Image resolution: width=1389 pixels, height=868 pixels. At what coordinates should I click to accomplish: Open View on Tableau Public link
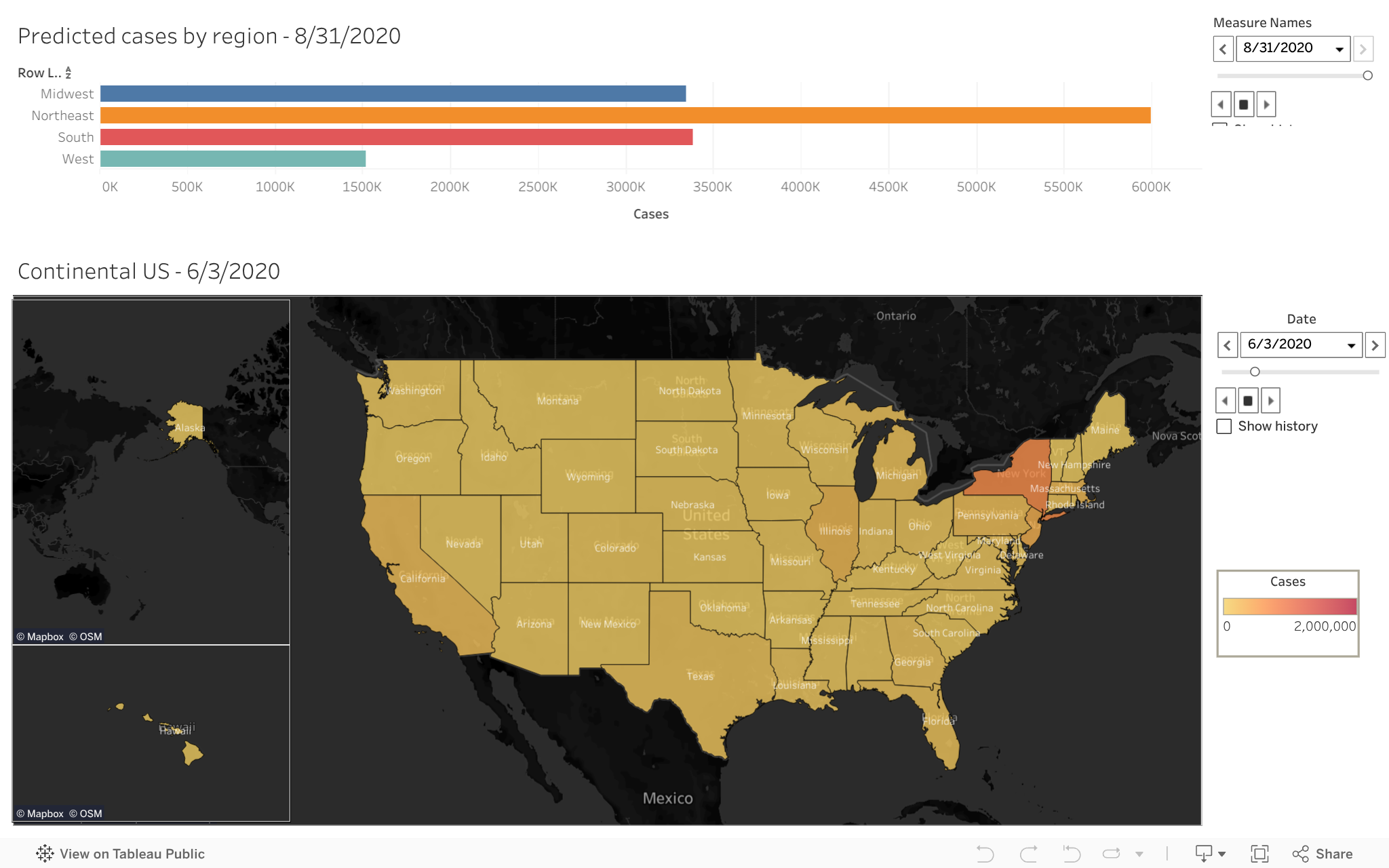pos(132,854)
